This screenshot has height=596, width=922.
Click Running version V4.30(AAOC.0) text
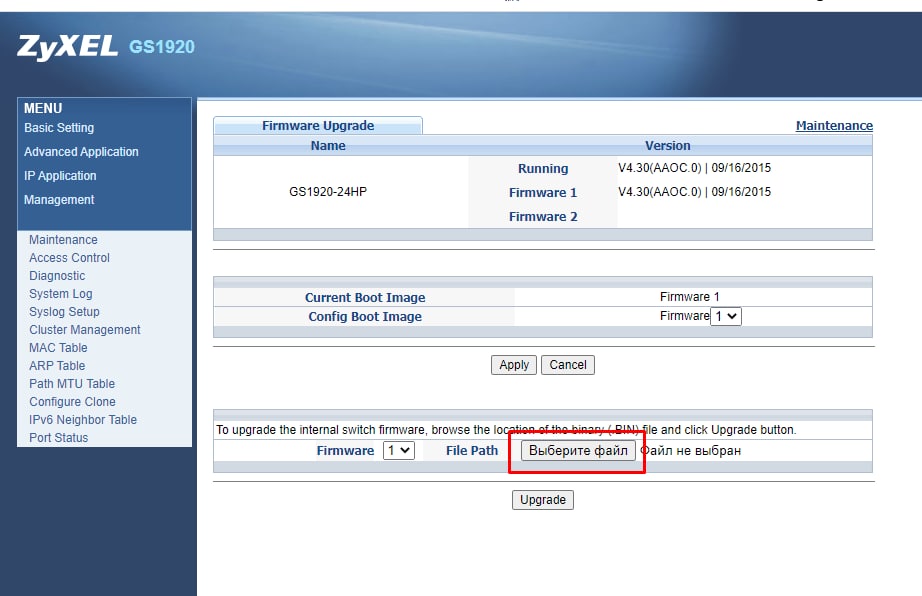pyautogui.click(x=694, y=168)
